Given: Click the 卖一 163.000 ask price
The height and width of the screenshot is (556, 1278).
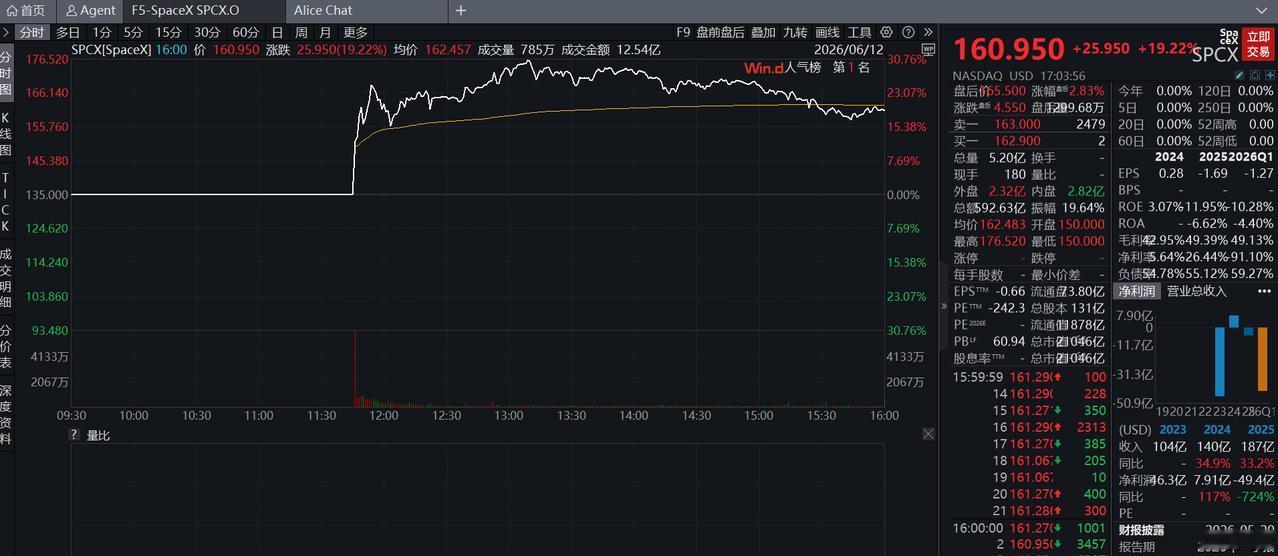Looking at the screenshot, I should 1017,124.
